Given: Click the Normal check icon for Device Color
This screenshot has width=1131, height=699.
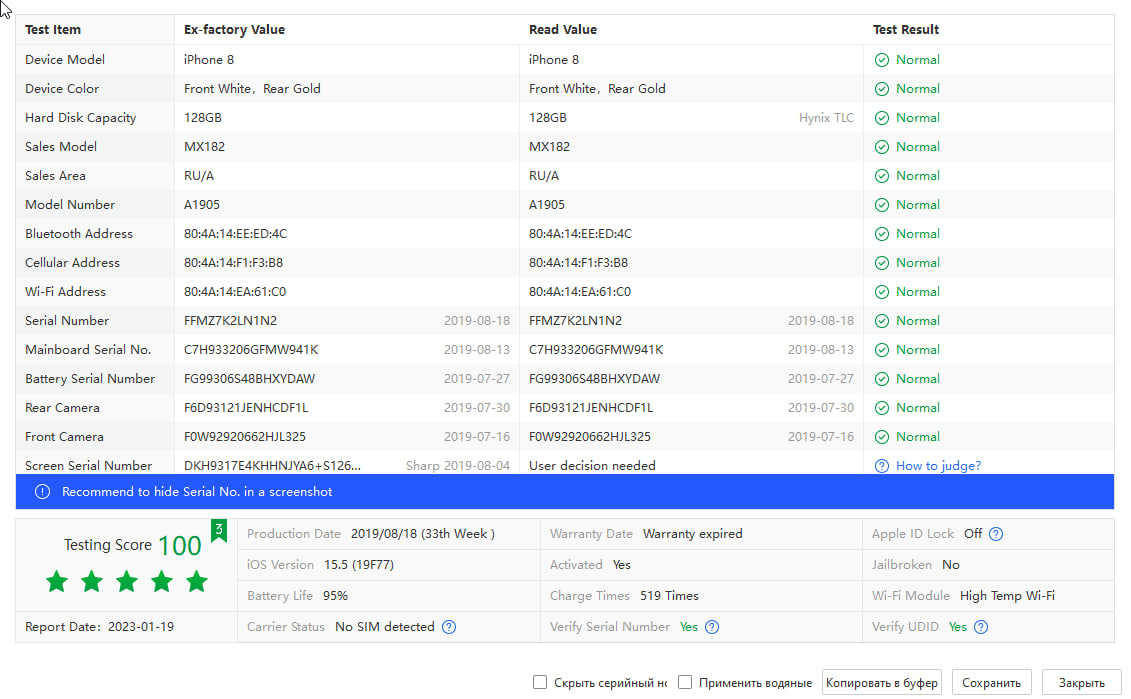Looking at the screenshot, I should coord(881,89).
